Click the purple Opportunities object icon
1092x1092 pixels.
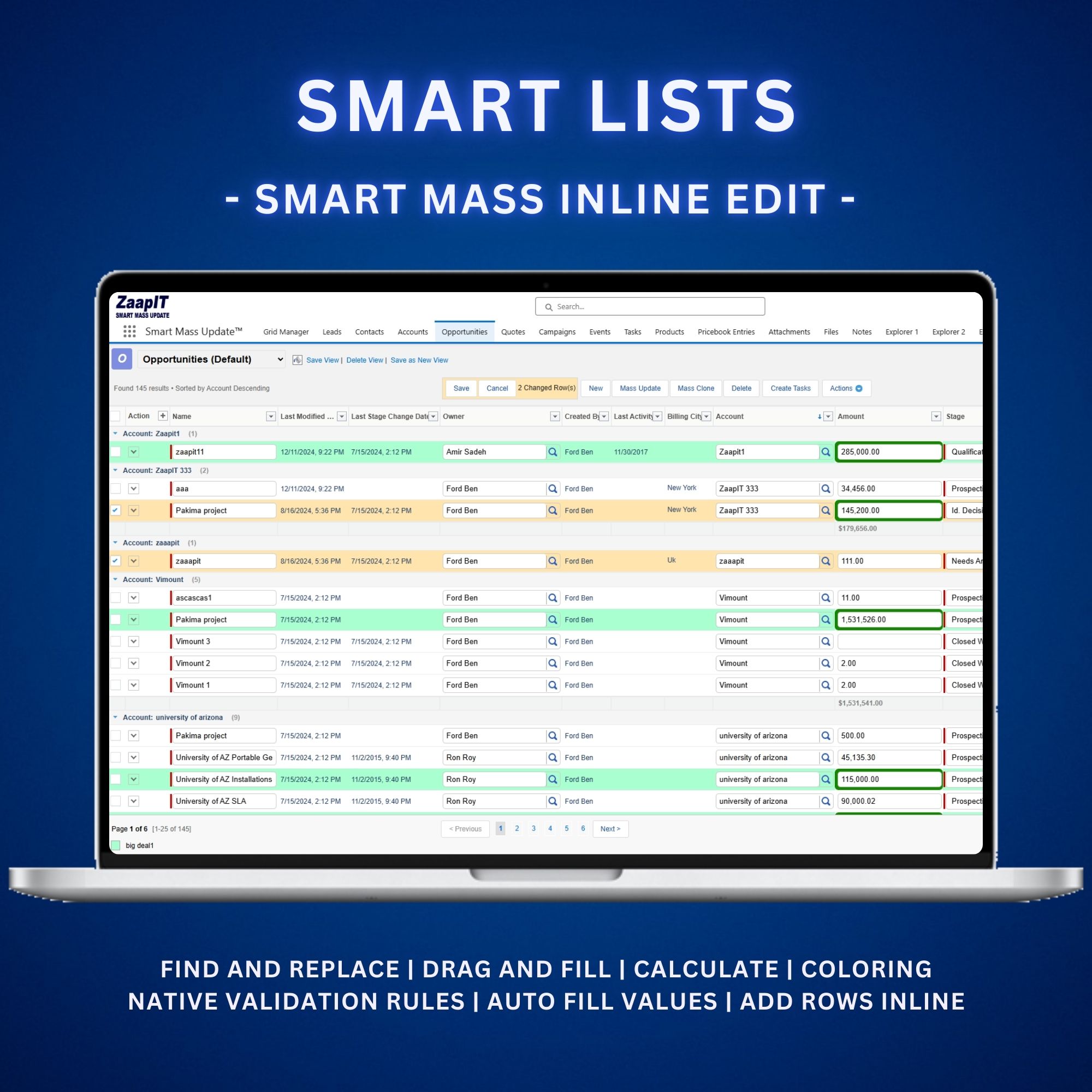(122, 359)
